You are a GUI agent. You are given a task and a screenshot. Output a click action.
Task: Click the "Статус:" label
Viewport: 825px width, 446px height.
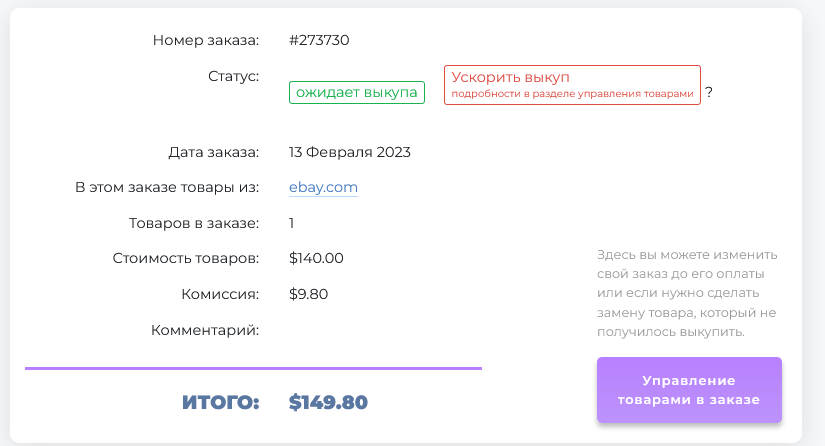pos(233,76)
